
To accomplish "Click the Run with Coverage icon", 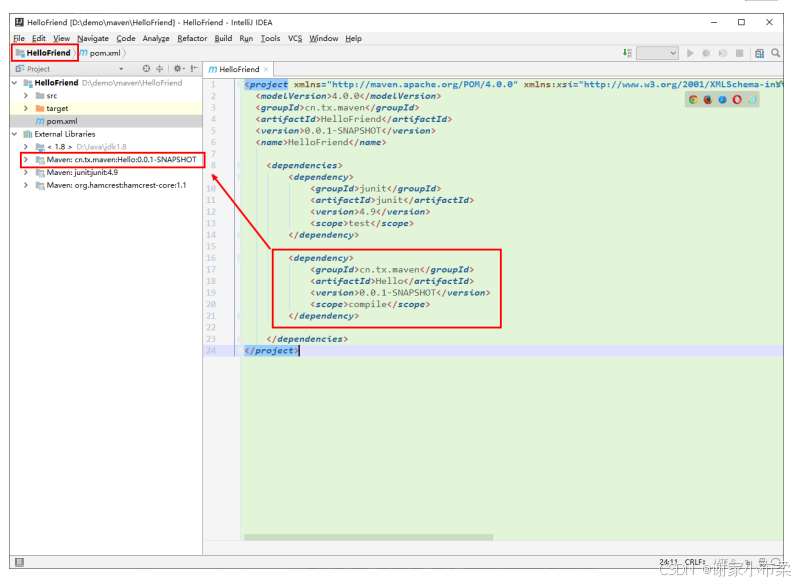I will (x=723, y=53).
